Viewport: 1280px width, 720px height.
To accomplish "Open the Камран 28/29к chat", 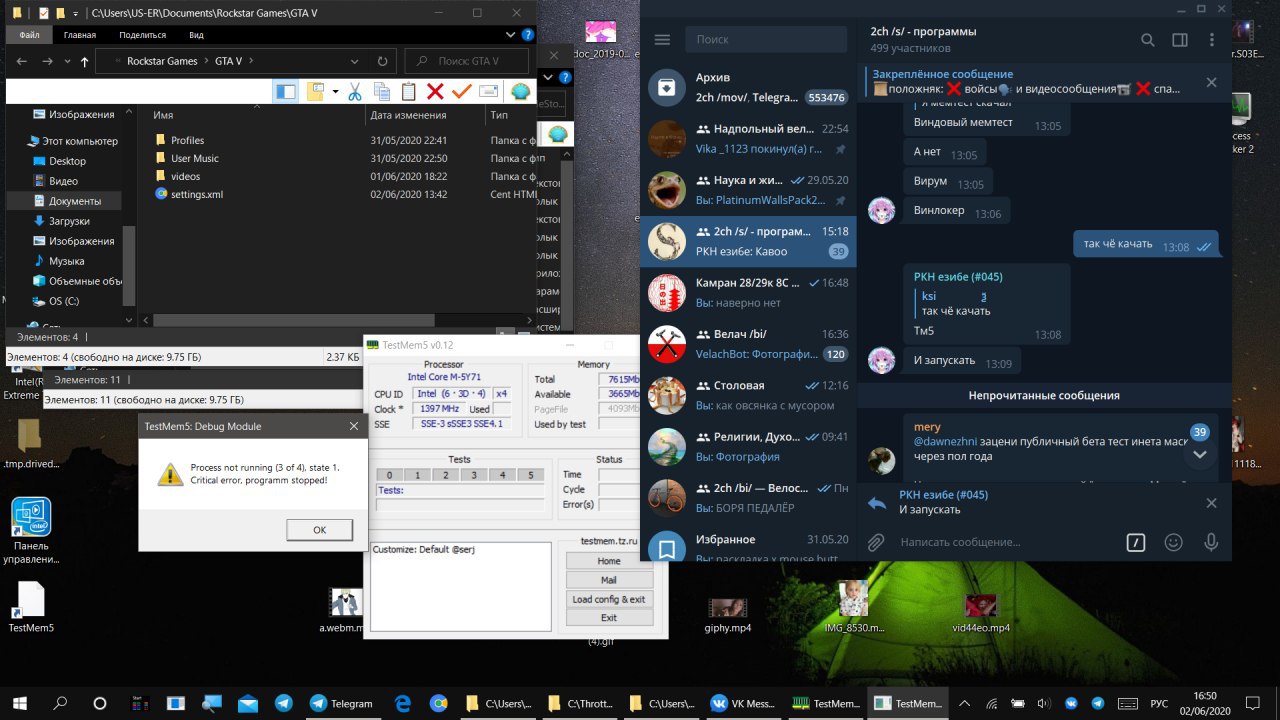I will pos(748,293).
